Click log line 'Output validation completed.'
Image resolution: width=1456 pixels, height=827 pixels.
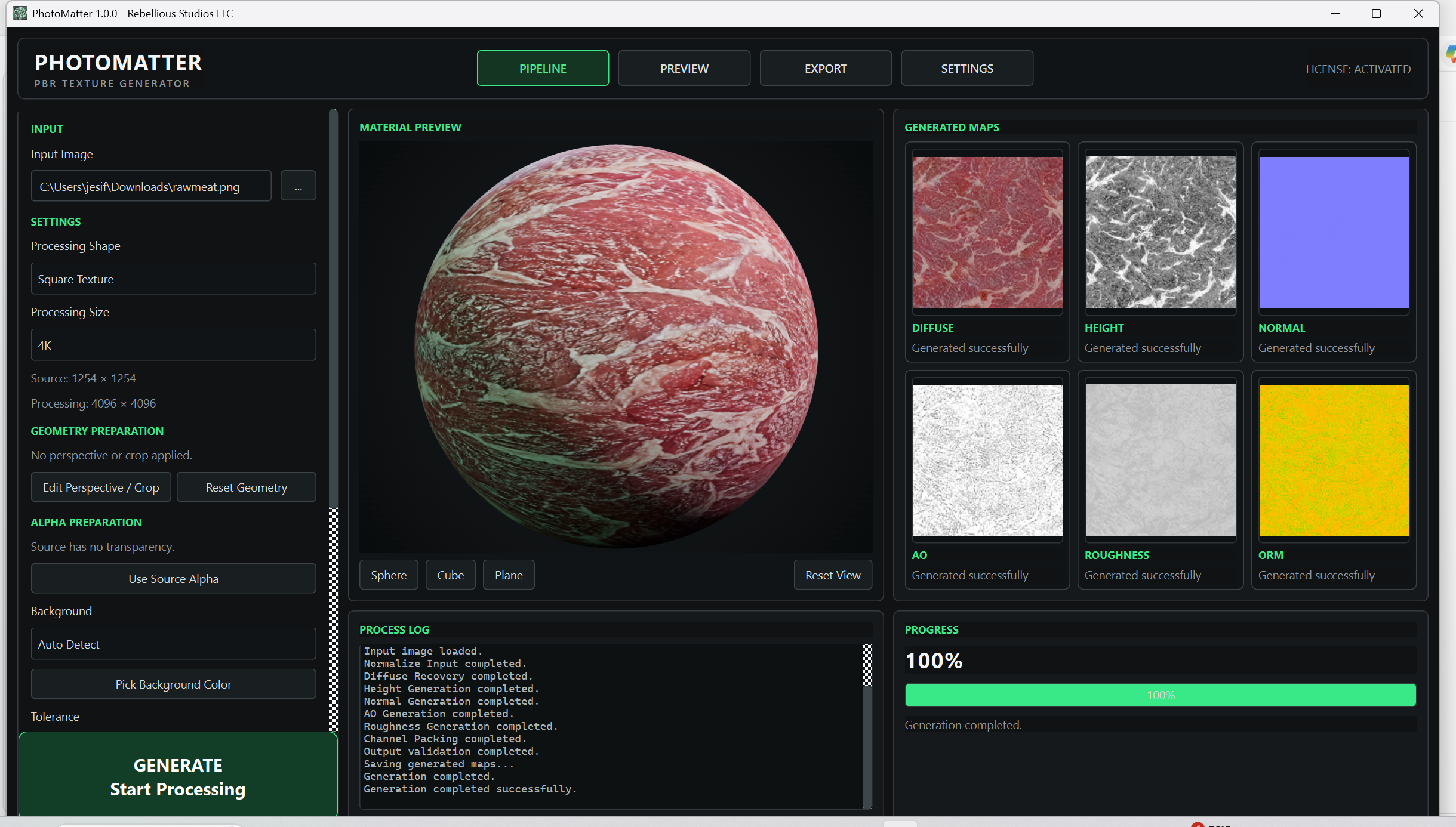click(451, 751)
